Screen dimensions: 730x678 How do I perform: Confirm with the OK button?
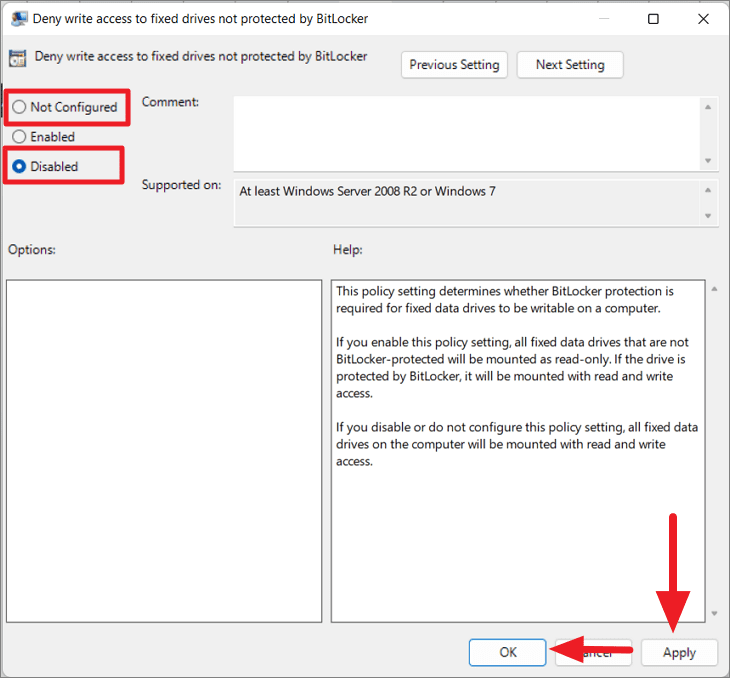pos(507,652)
